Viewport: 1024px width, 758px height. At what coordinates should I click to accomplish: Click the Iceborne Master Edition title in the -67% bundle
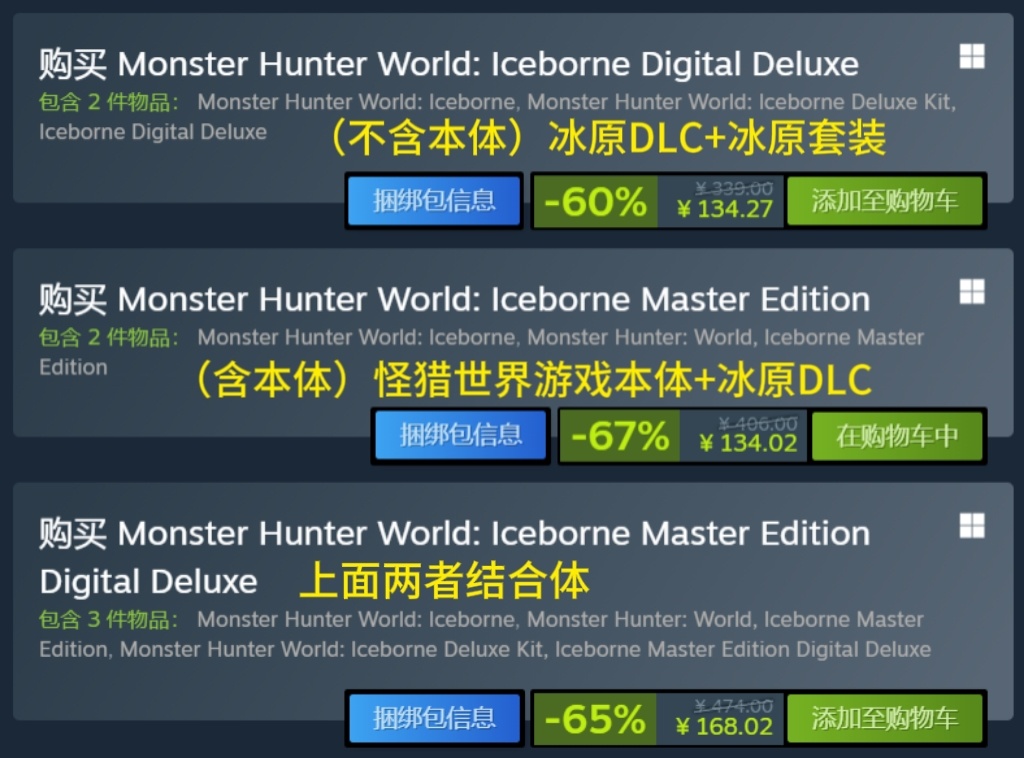(455, 299)
